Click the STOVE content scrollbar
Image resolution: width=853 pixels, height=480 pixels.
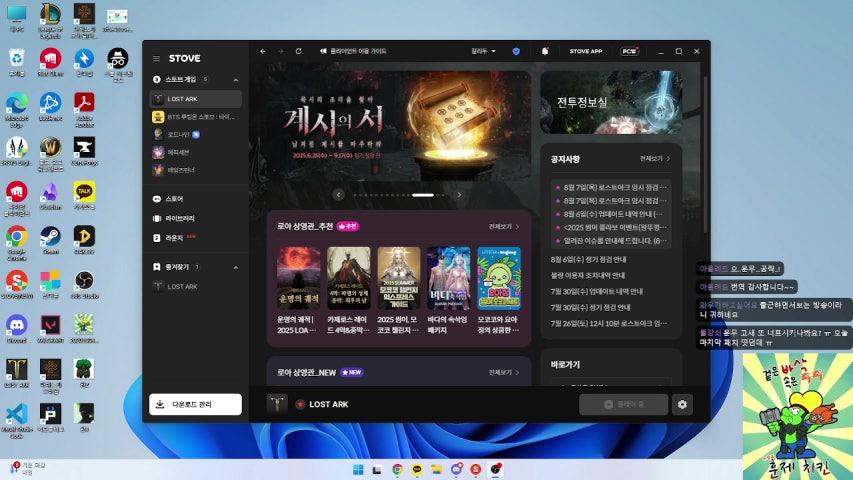point(706,155)
